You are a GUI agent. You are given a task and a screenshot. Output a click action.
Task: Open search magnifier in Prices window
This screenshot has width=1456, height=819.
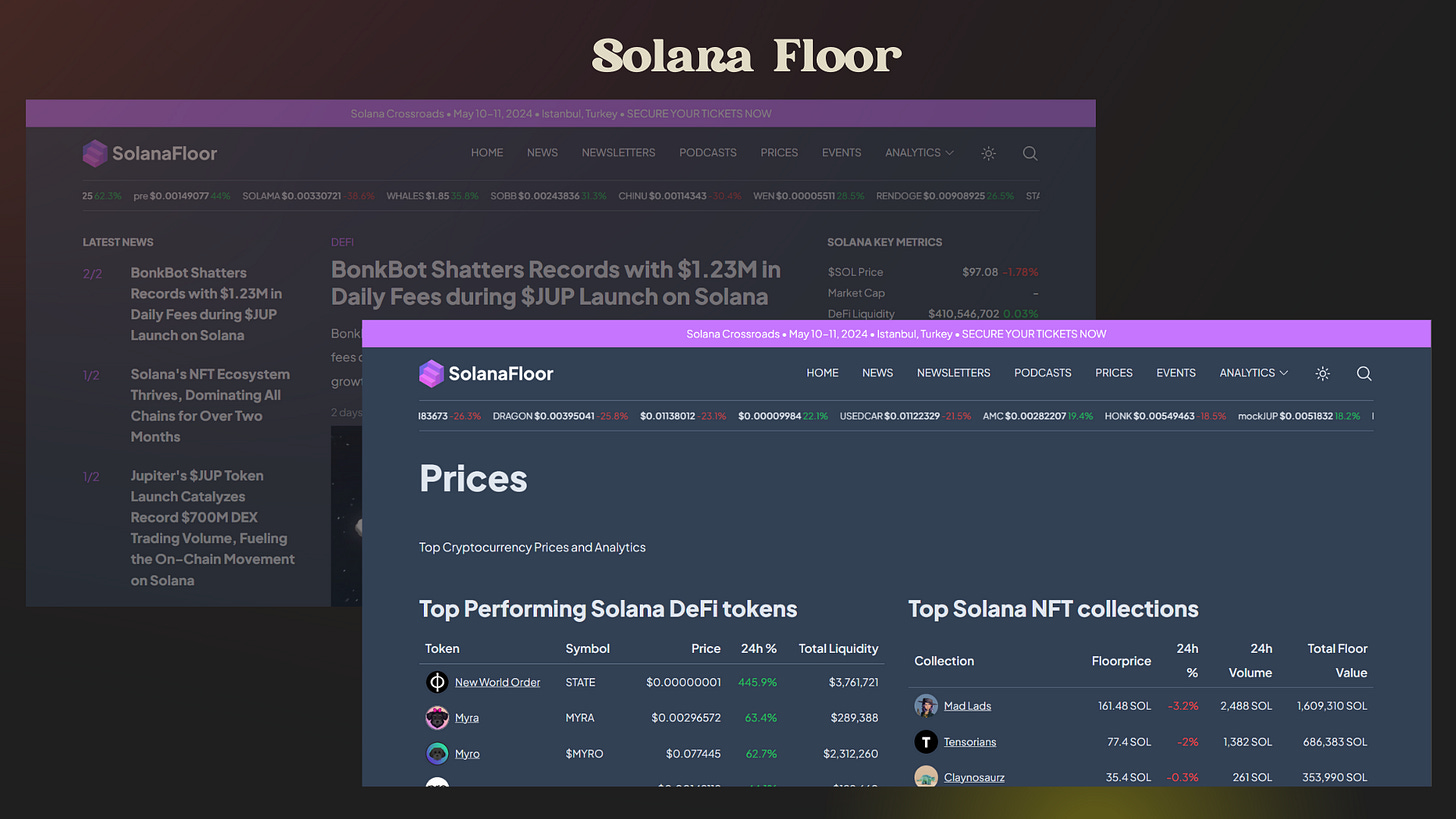1364,373
